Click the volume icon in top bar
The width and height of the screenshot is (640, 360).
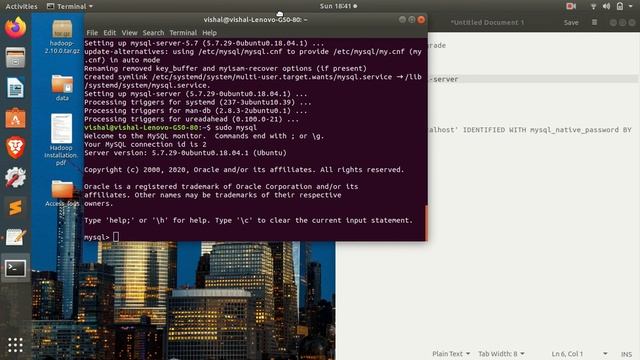click(607, 6)
